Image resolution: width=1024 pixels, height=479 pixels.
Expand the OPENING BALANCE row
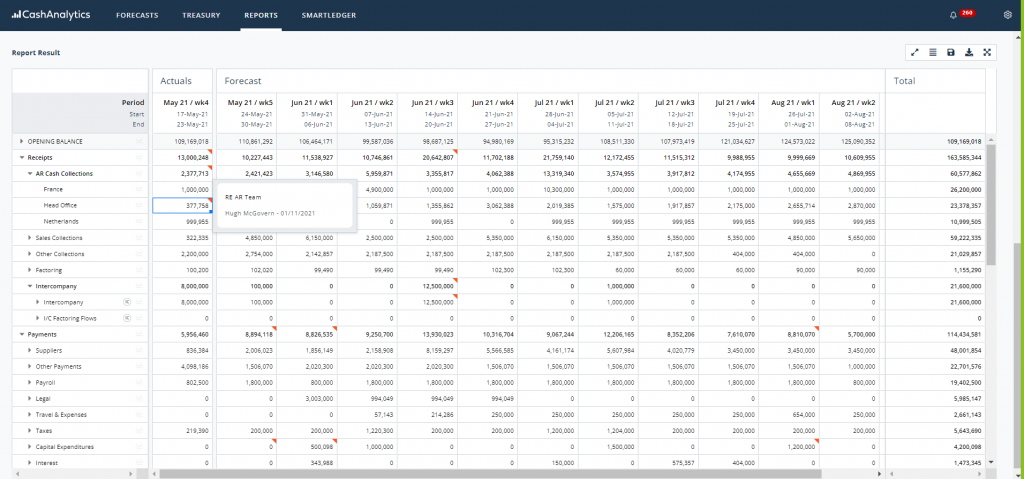click(22, 141)
